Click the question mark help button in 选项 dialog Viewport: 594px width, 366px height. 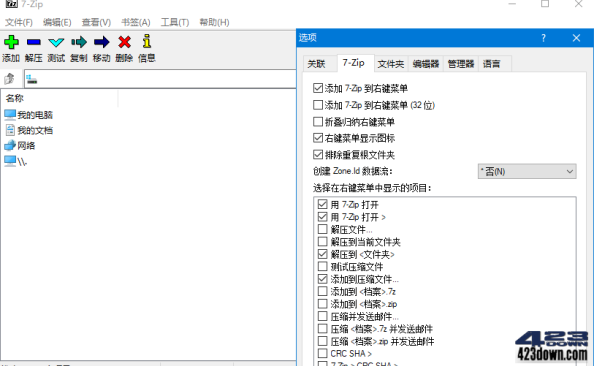coord(543,38)
